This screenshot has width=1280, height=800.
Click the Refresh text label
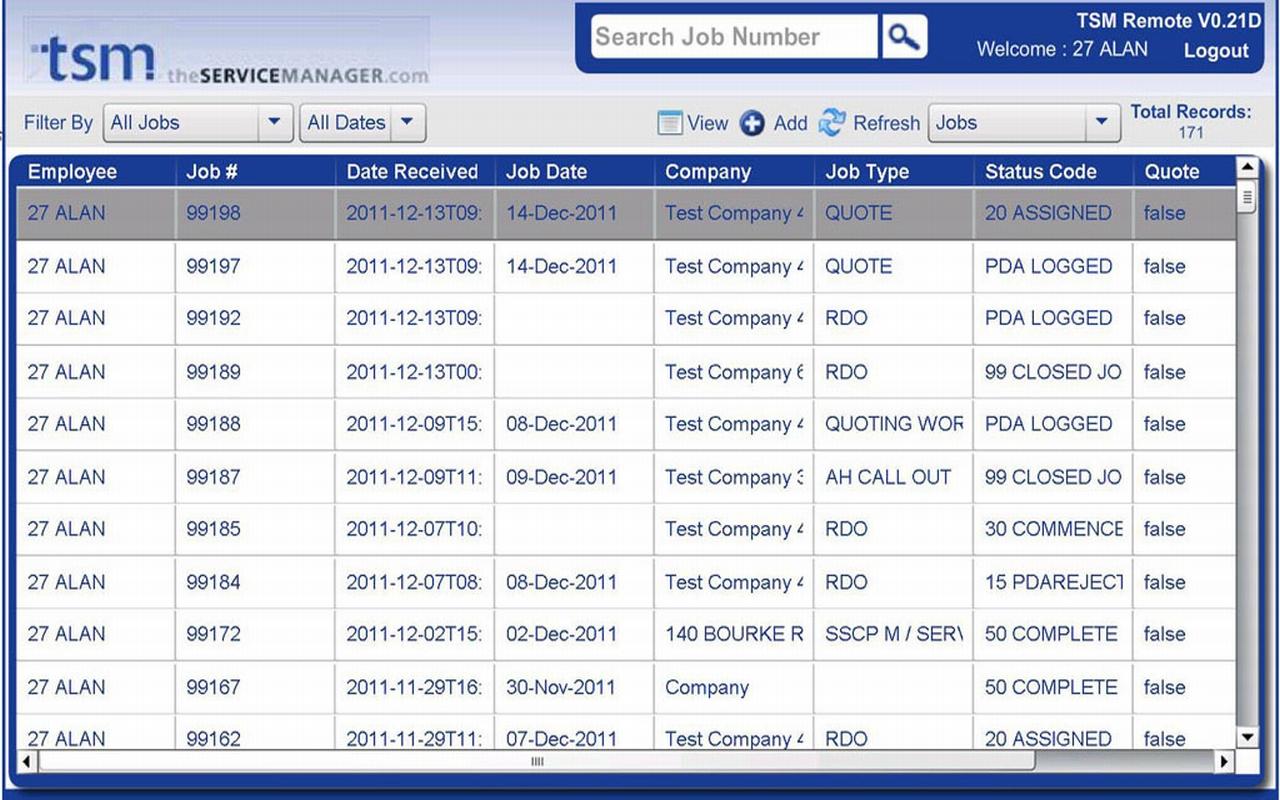pyautogui.click(x=886, y=123)
